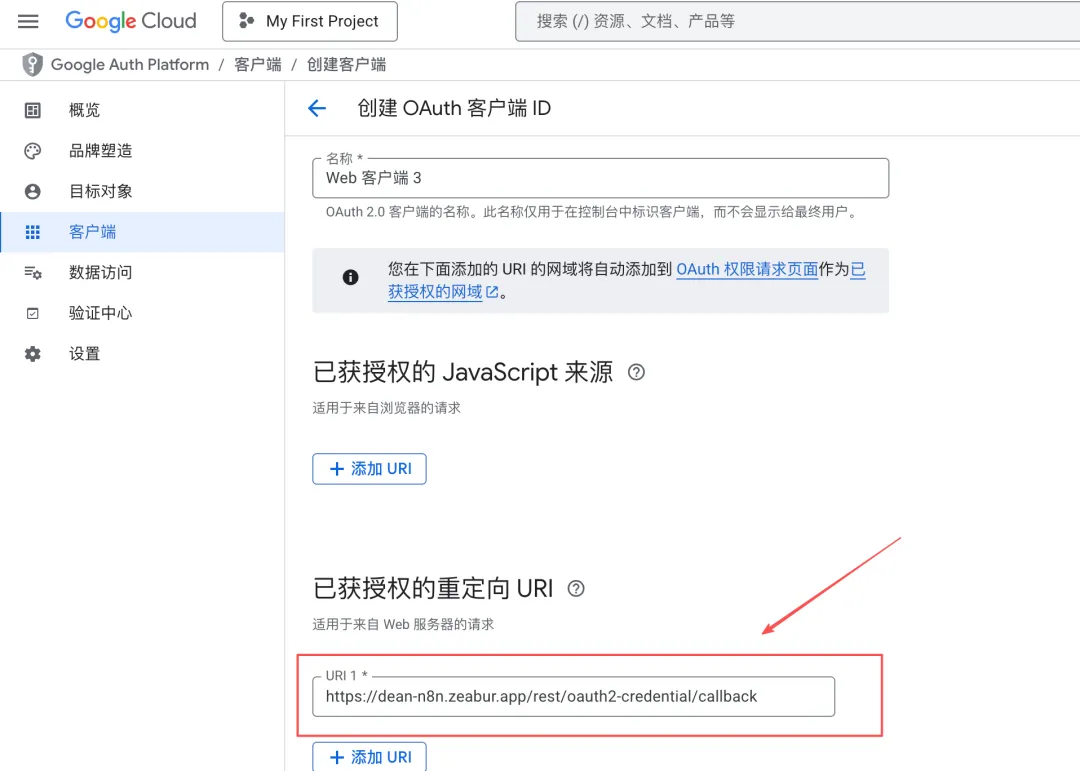Click the 概览 dashboard icon
Screen dimensions: 1080x771
(32, 110)
